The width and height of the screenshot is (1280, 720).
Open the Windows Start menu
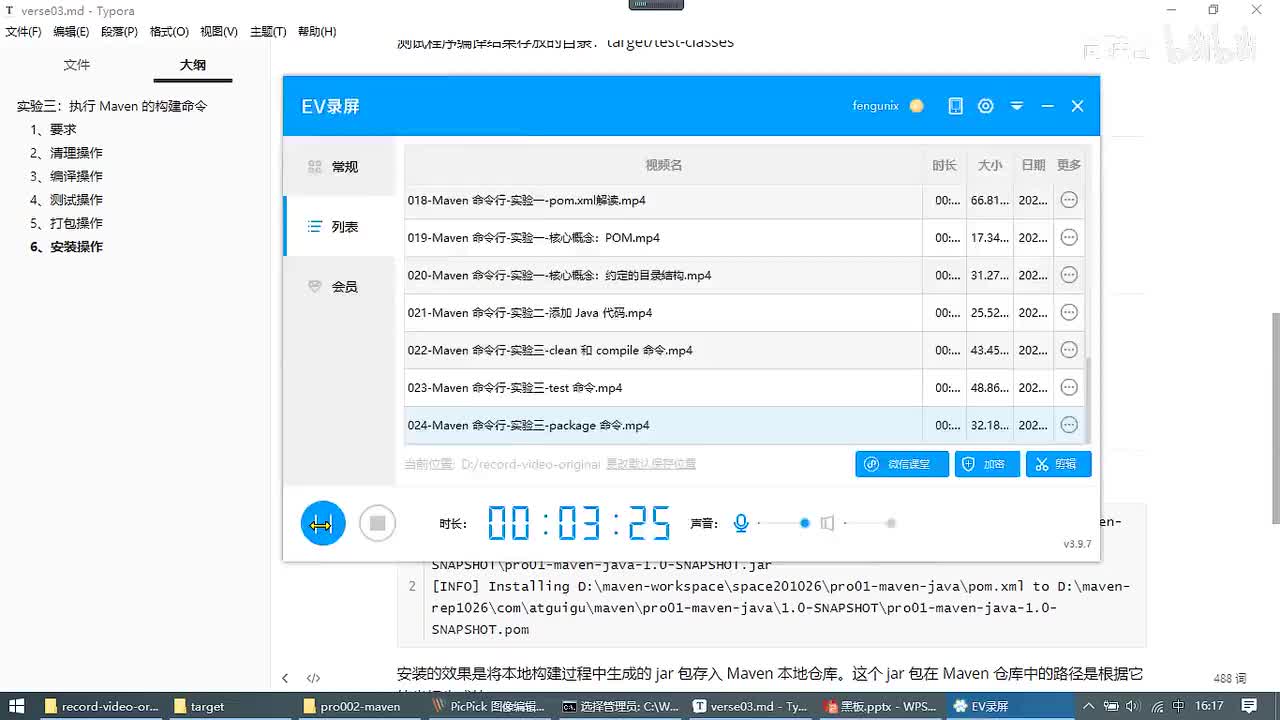pos(14,706)
